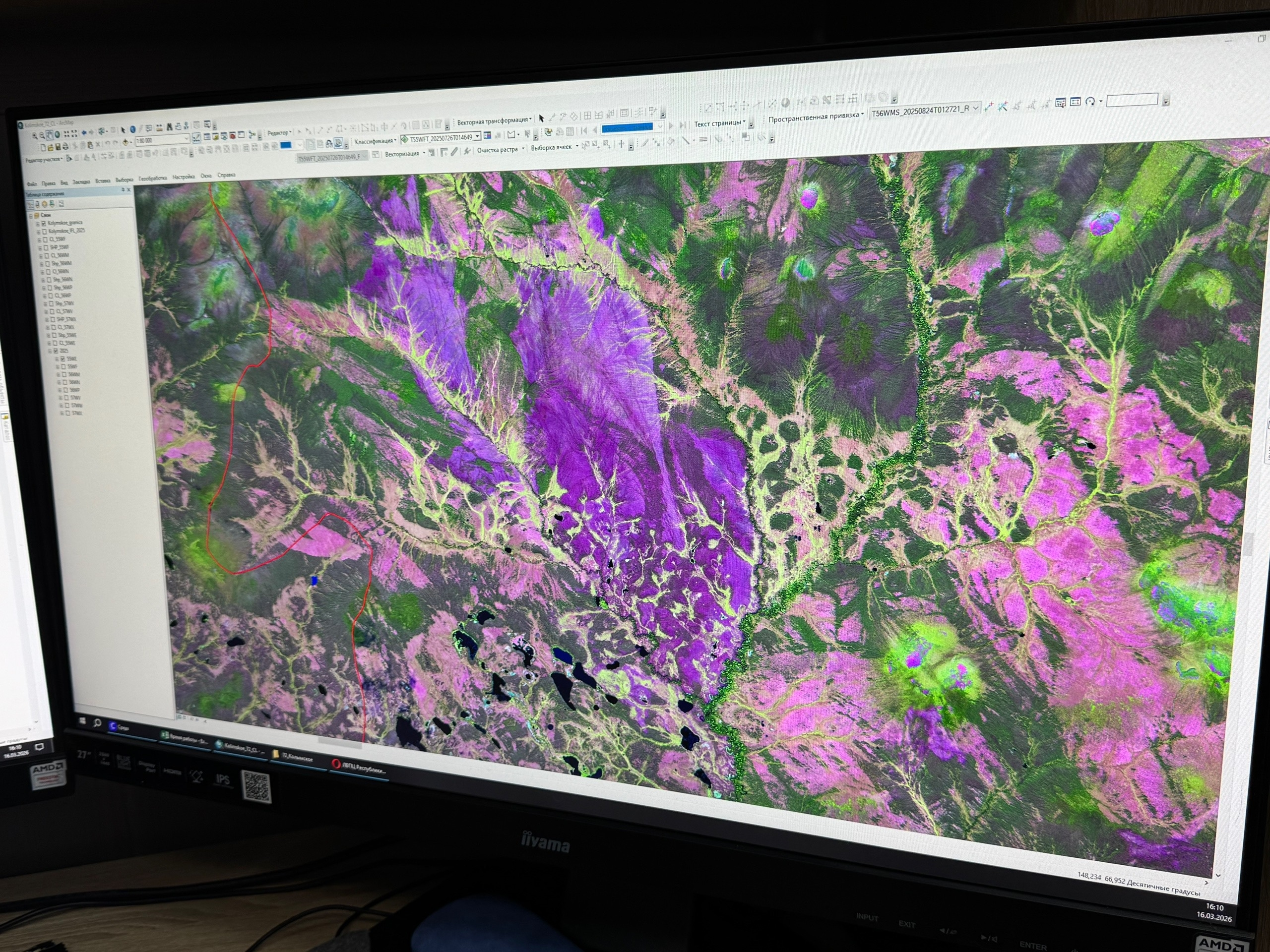Open the map scale 1:80 000 dropdown
Viewport: 1270px width, 952px height.
[x=187, y=139]
